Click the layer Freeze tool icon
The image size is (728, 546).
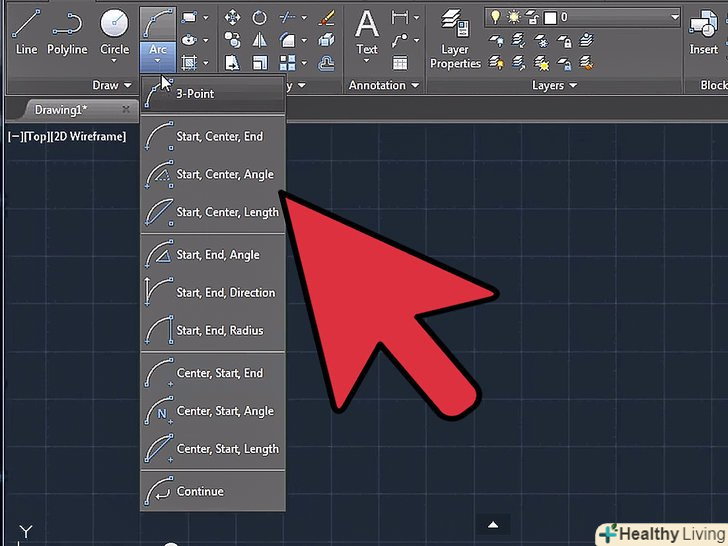[x=541, y=41]
